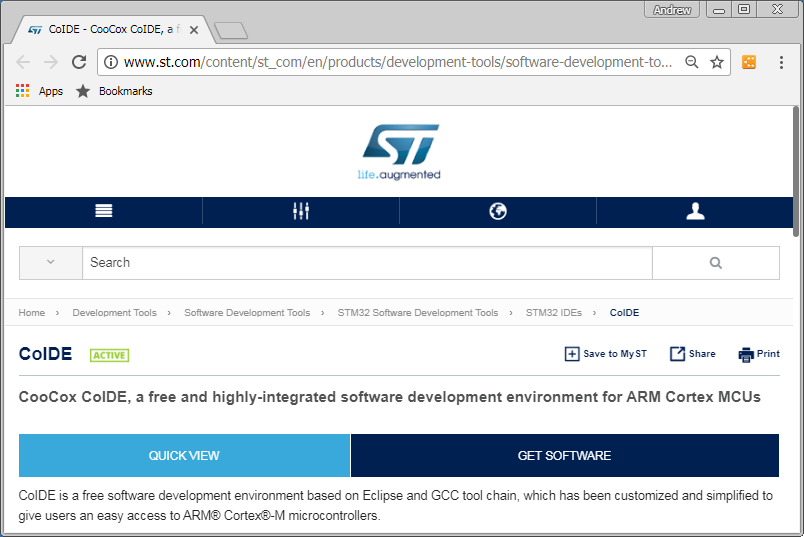
Task: Click the Andrew profile button
Action: click(x=672, y=10)
